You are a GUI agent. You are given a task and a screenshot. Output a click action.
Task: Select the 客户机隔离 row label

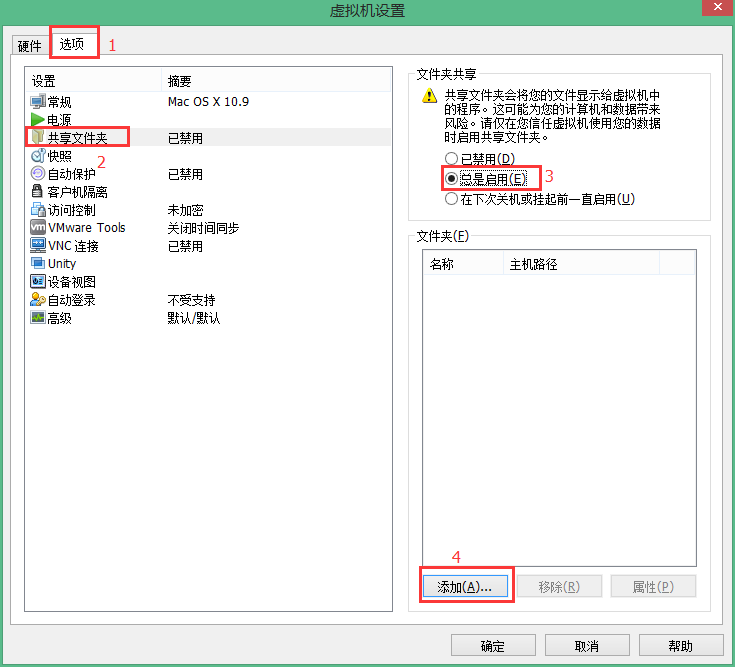coord(77,192)
